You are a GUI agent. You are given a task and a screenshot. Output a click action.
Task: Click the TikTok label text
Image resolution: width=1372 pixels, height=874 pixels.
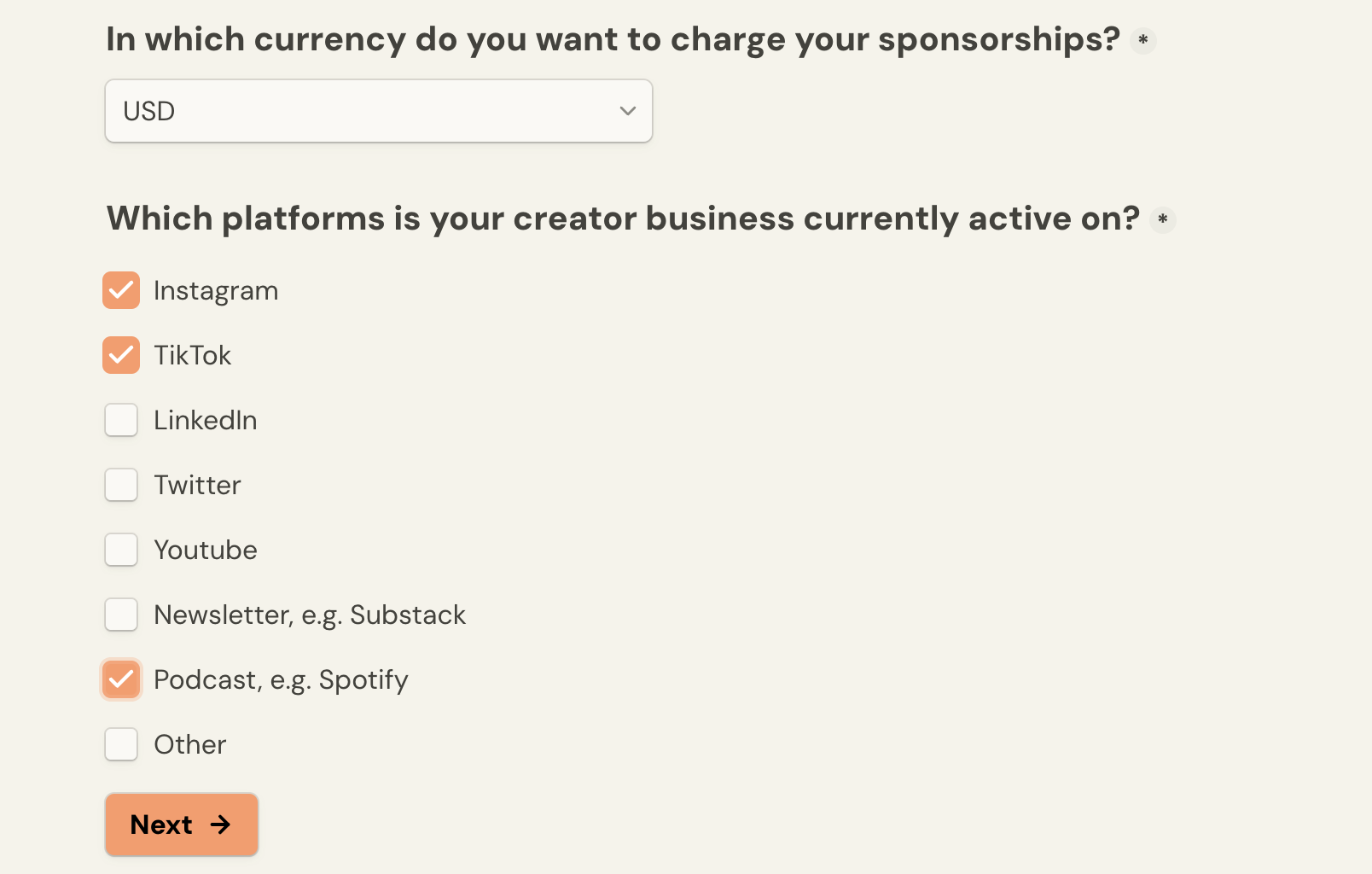click(x=192, y=355)
